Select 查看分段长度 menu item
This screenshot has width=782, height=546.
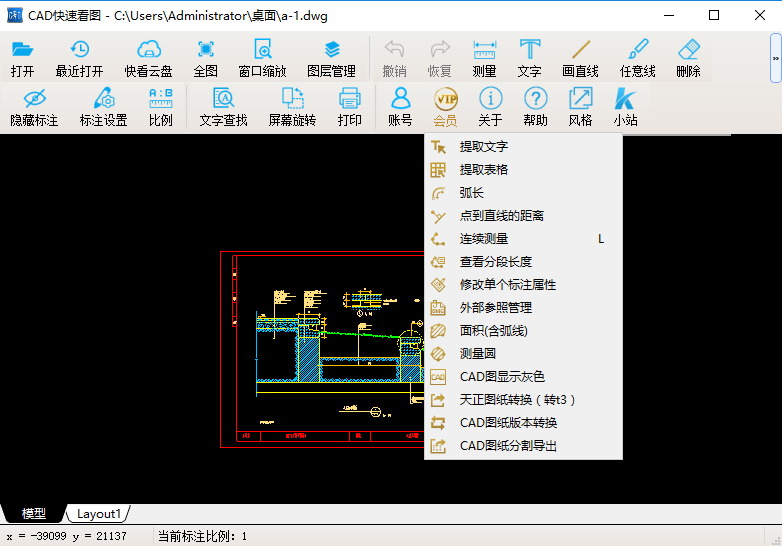[523, 262]
